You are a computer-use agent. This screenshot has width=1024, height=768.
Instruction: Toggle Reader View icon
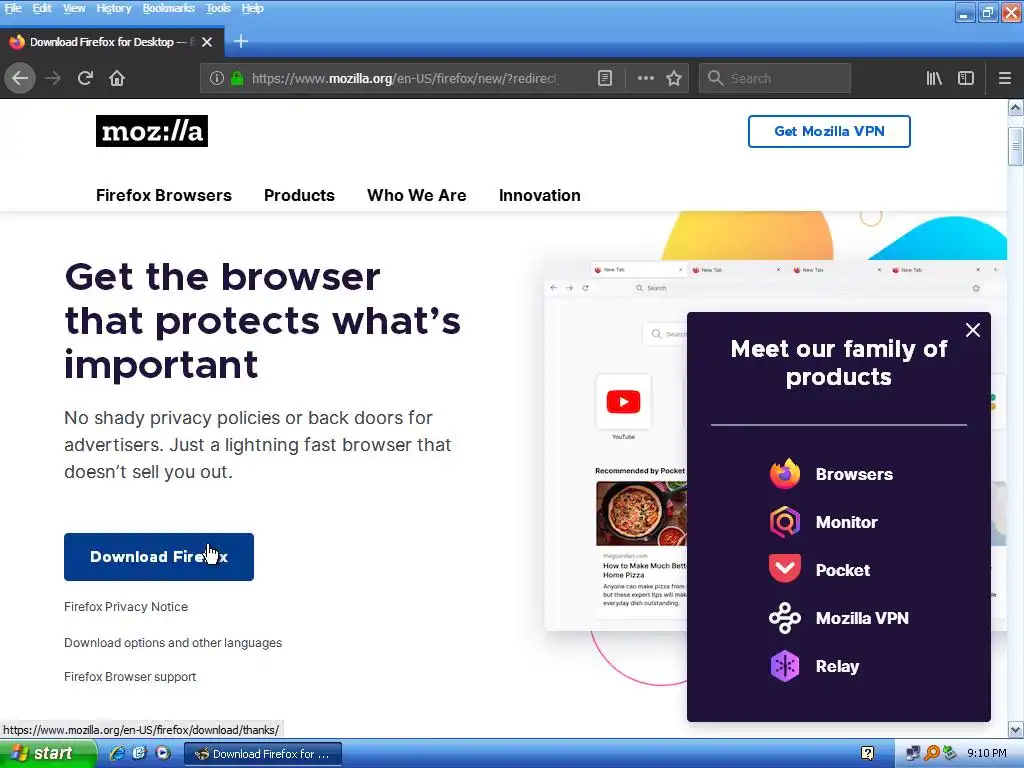(x=605, y=78)
